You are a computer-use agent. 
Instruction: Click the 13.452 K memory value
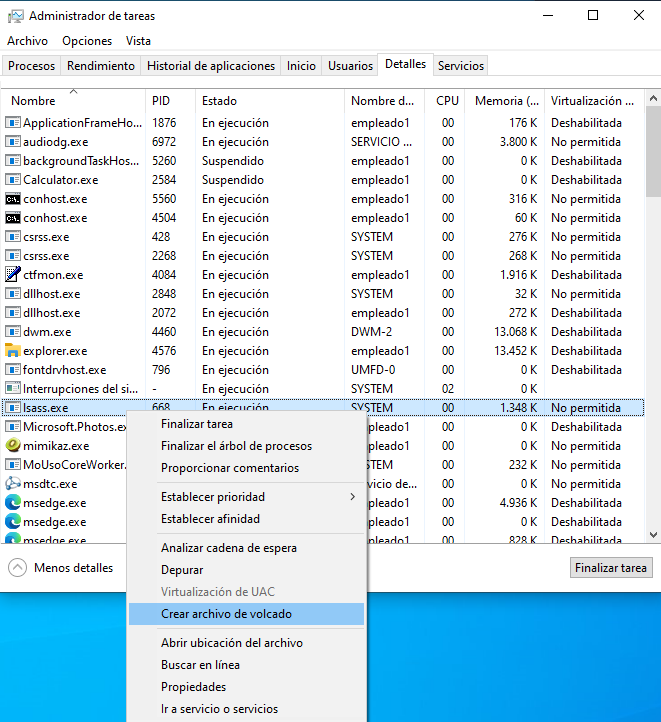coord(516,350)
